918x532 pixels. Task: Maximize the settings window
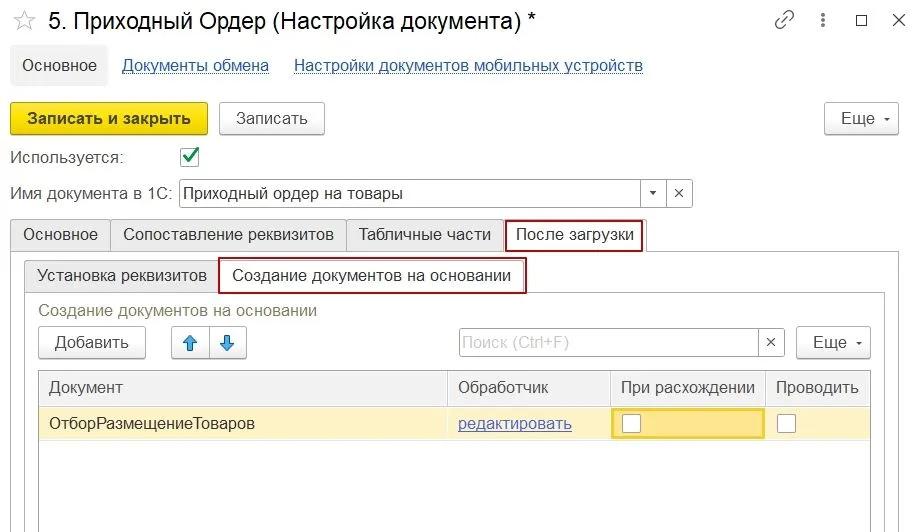(x=861, y=20)
